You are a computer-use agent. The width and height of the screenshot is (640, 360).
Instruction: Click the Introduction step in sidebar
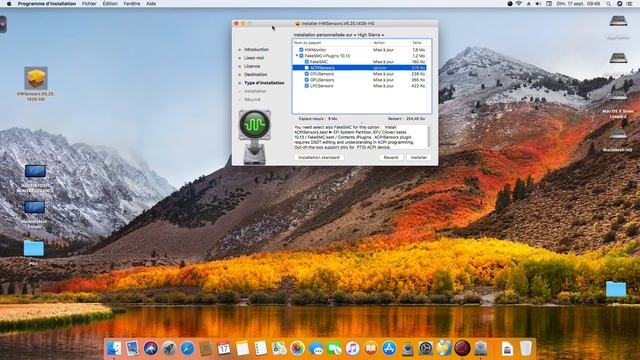pos(256,49)
